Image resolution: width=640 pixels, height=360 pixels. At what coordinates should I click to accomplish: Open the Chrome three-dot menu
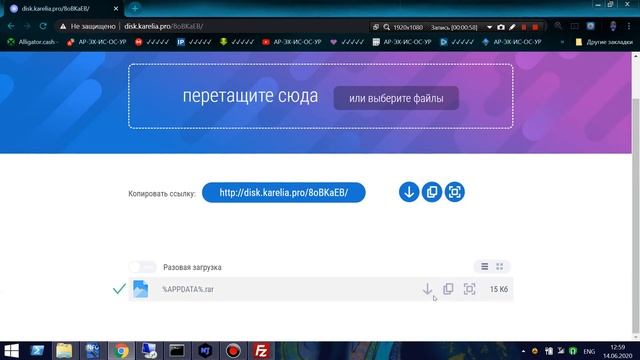click(x=629, y=26)
